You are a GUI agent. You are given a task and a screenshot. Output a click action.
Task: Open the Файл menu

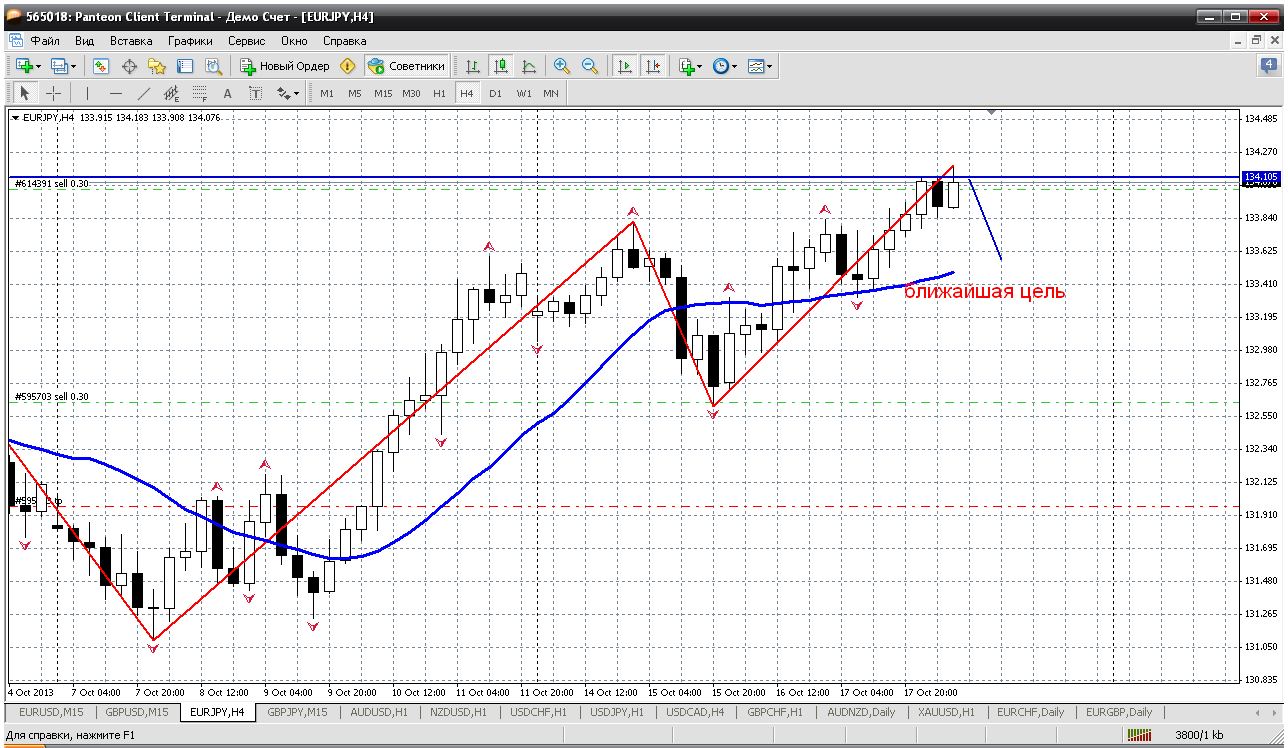pyautogui.click(x=45, y=41)
